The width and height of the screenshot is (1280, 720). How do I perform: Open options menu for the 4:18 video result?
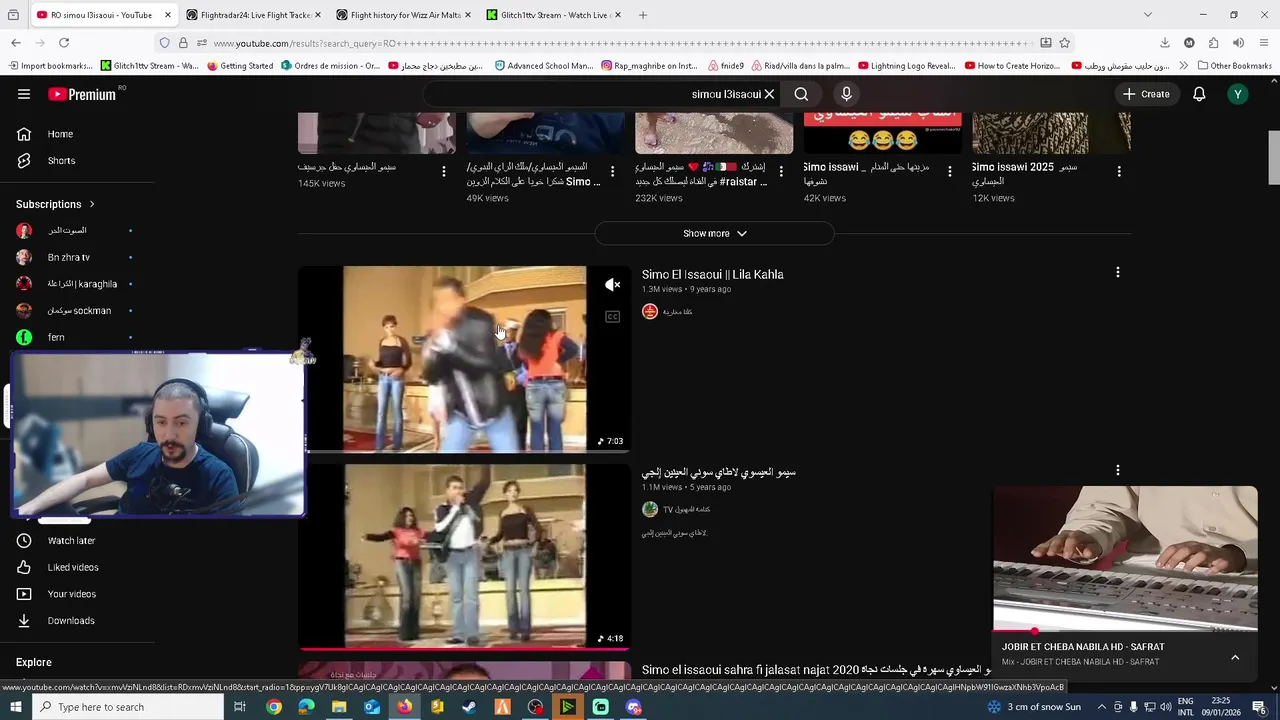pos(1118,470)
